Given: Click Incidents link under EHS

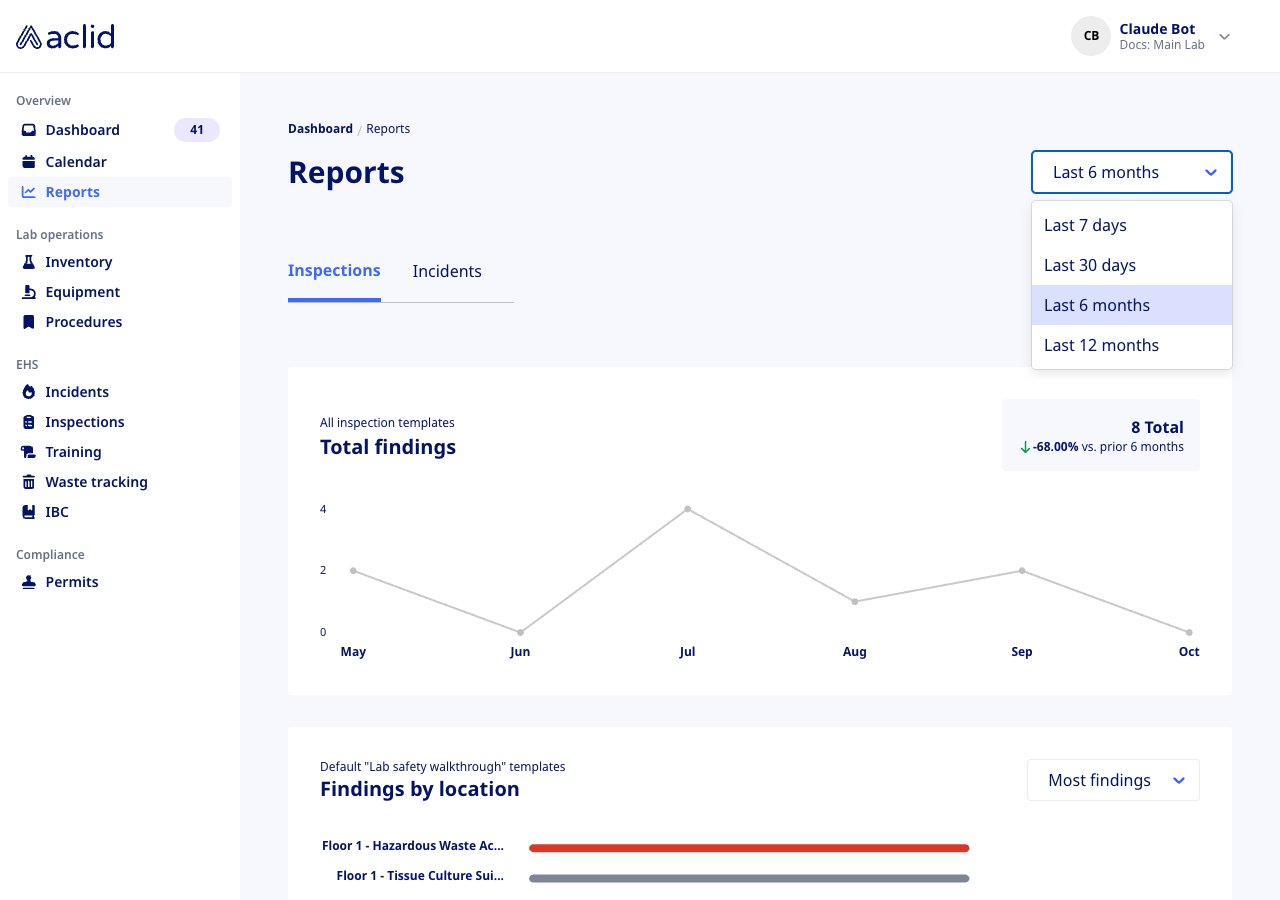Looking at the screenshot, I should (77, 392).
